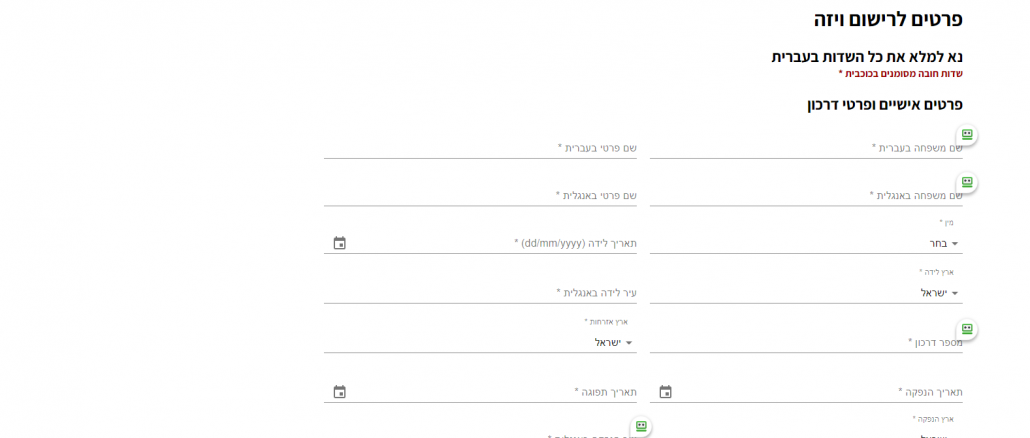Click the expiry date (תאריך תפוגה) text field

pos(490,392)
